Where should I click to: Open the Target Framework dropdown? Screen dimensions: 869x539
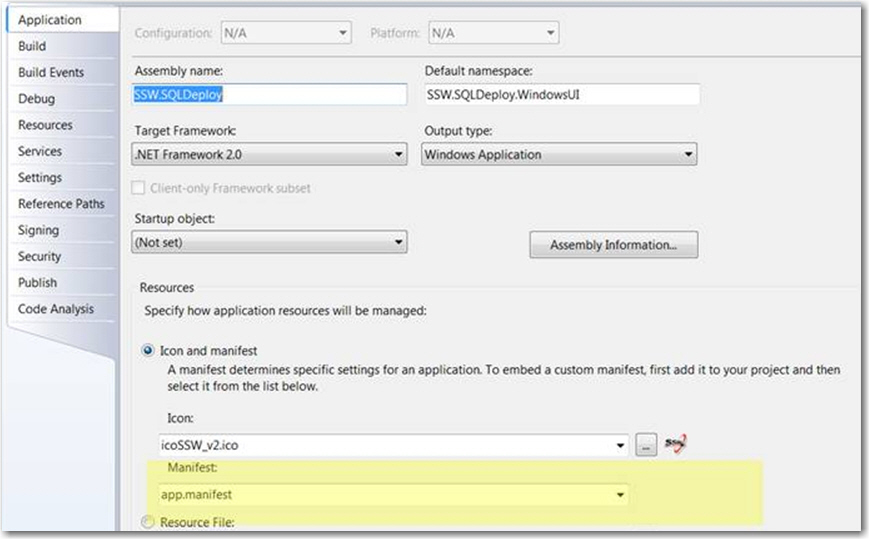[x=270, y=155]
